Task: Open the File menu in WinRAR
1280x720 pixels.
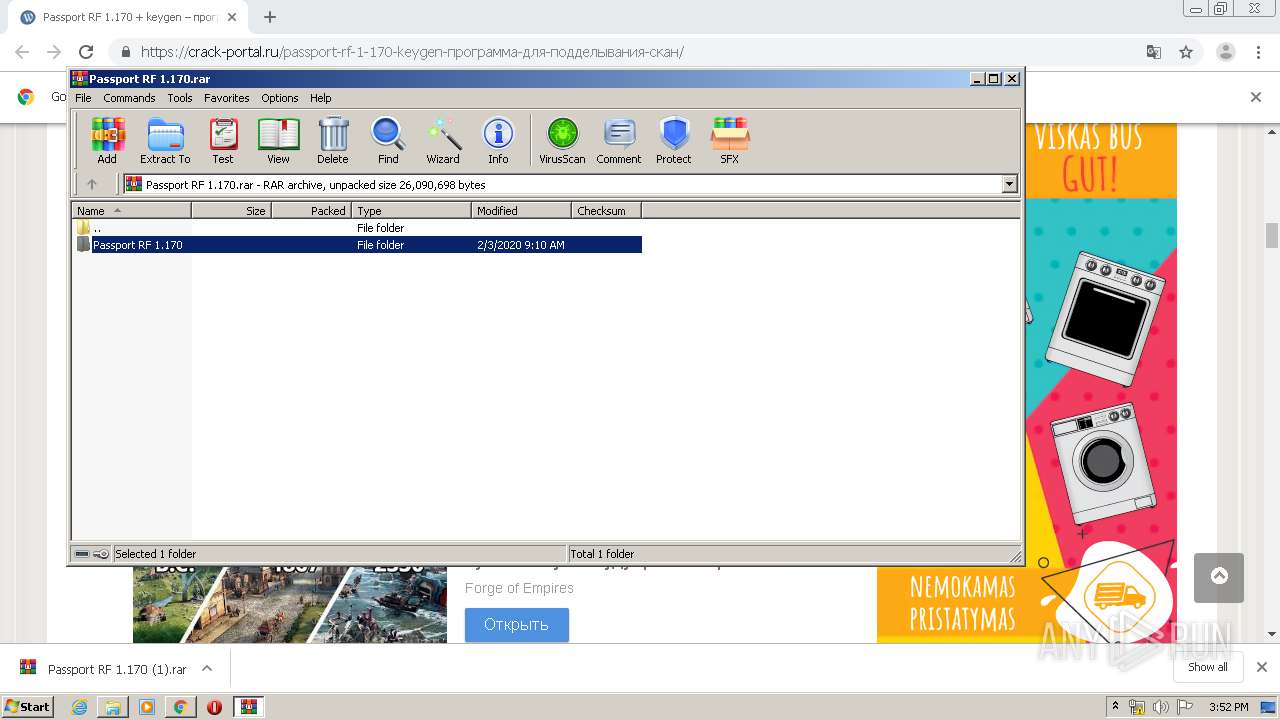Action: (x=83, y=98)
